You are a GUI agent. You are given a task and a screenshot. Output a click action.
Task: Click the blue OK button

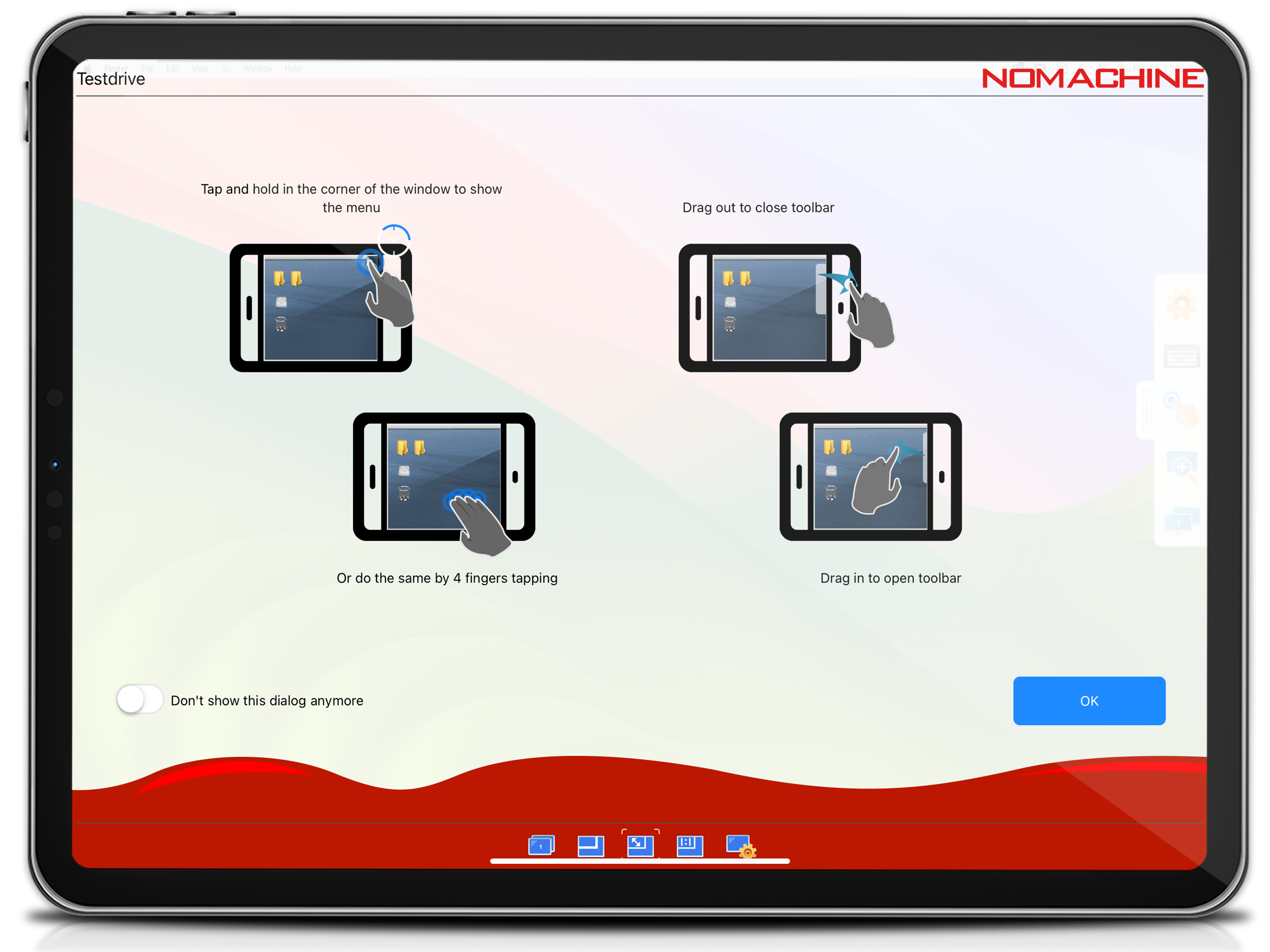(1089, 701)
